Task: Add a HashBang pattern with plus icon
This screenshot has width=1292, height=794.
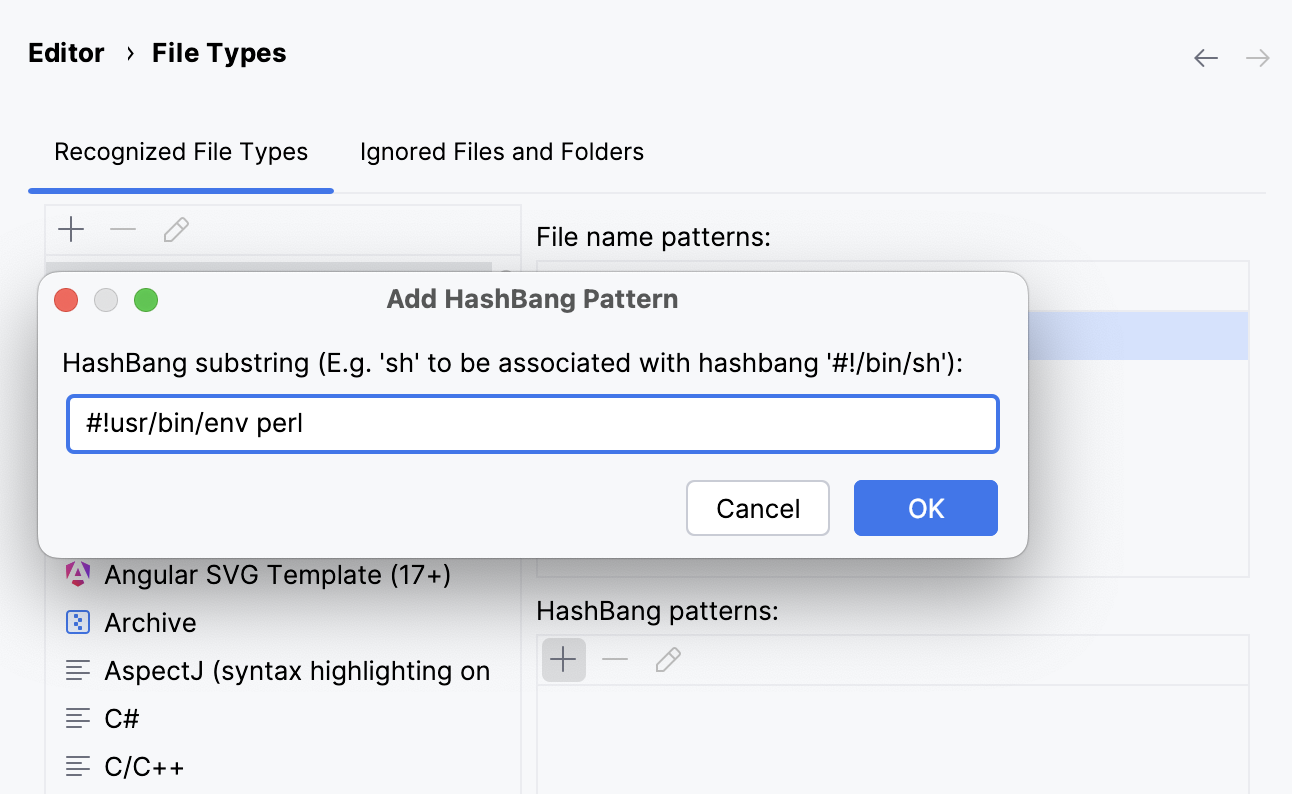Action: (x=562, y=659)
